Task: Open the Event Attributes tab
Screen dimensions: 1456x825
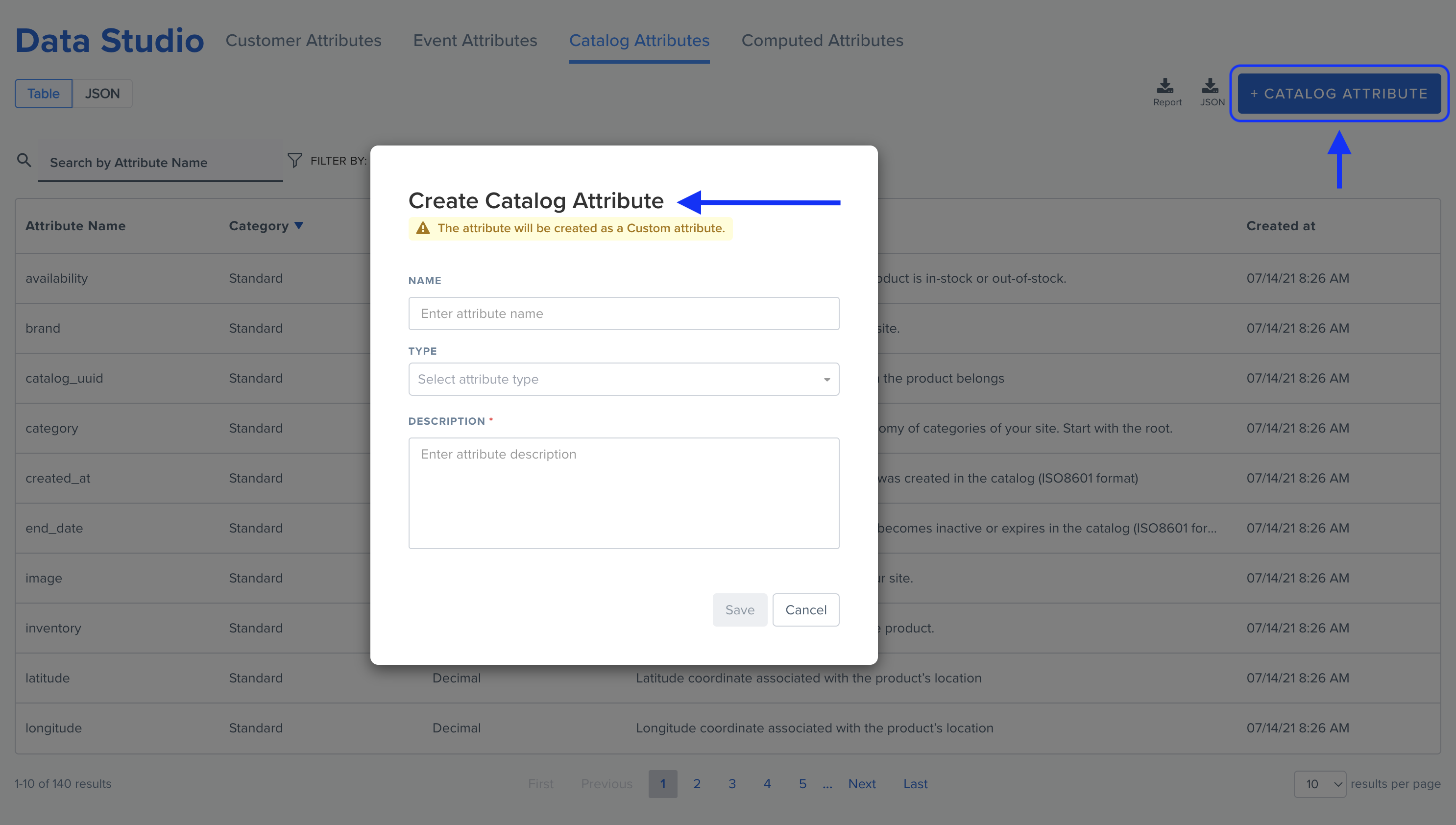Action: pyautogui.click(x=475, y=41)
